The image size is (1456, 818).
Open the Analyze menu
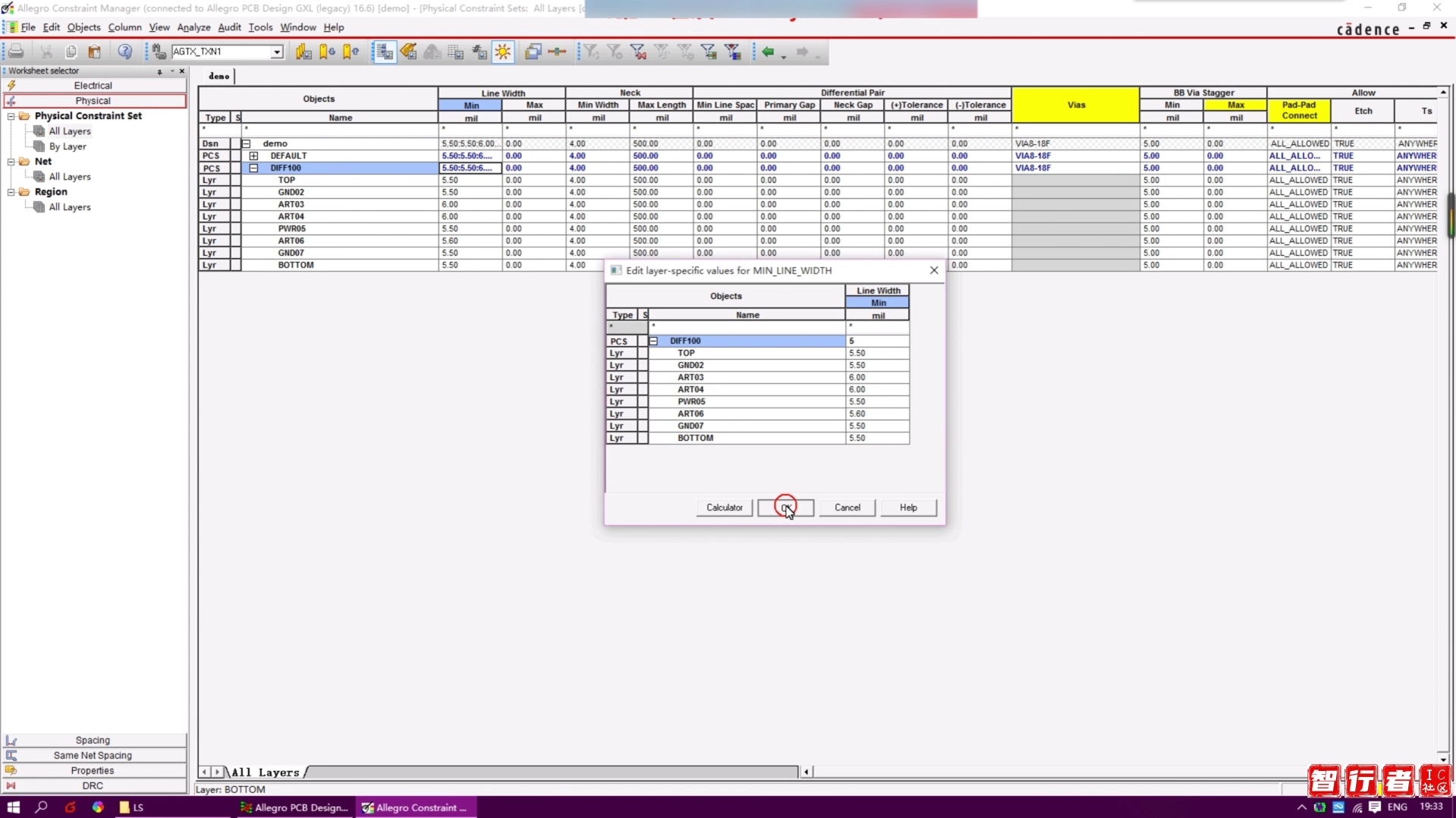tap(193, 27)
